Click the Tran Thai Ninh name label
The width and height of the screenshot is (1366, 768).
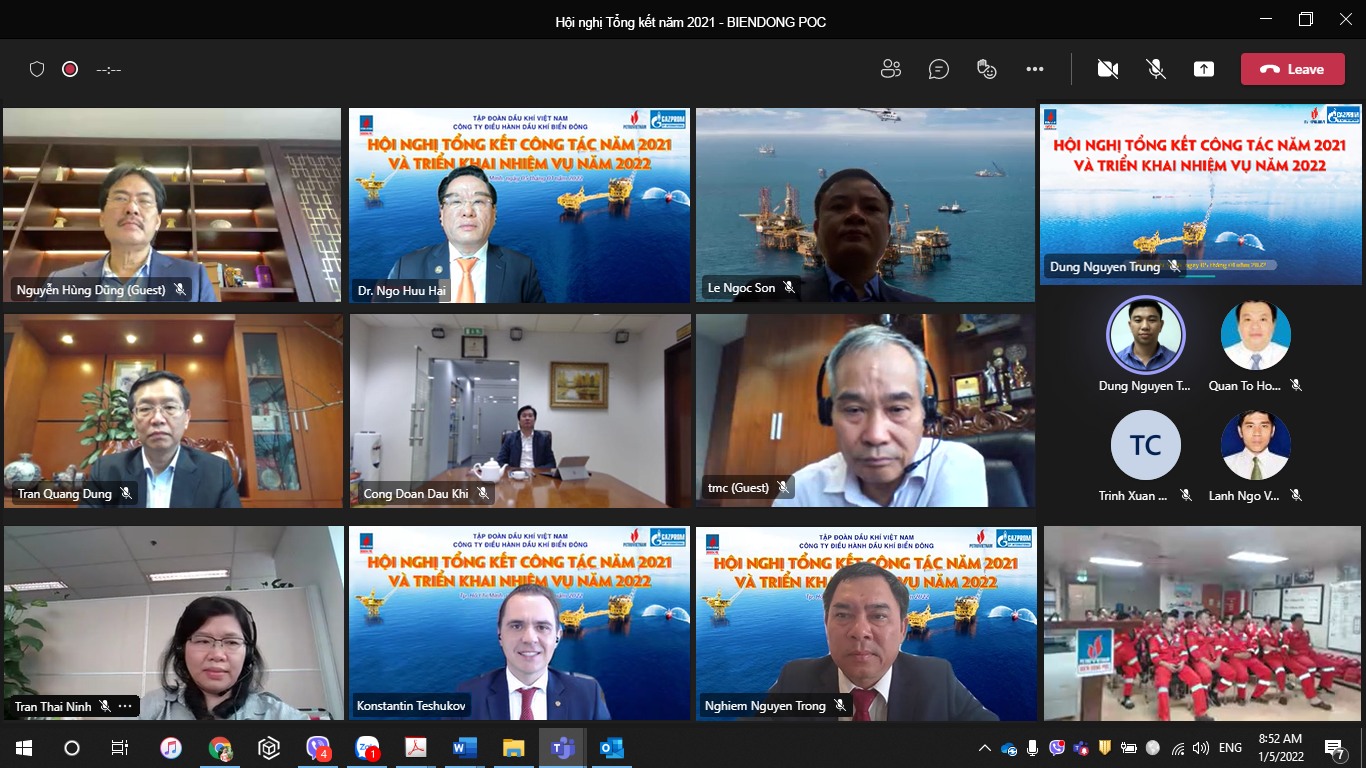53,706
